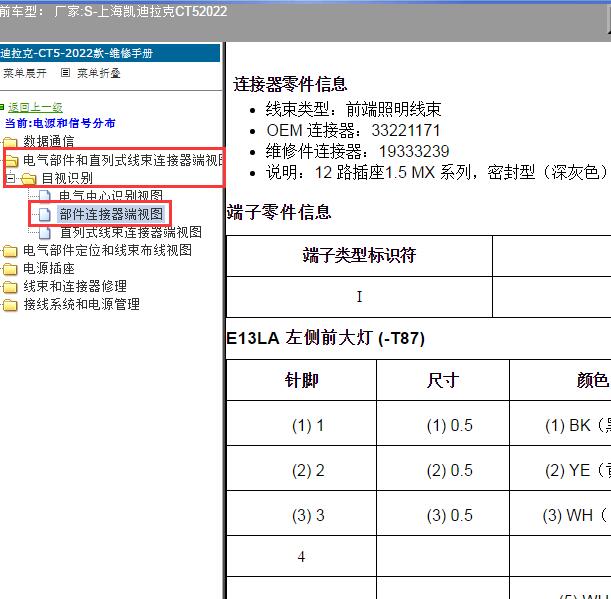This screenshot has width=611, height=599.
Task: Click folder icon of 电气部件定位和线束布线视图
Action: click(11, 251)
